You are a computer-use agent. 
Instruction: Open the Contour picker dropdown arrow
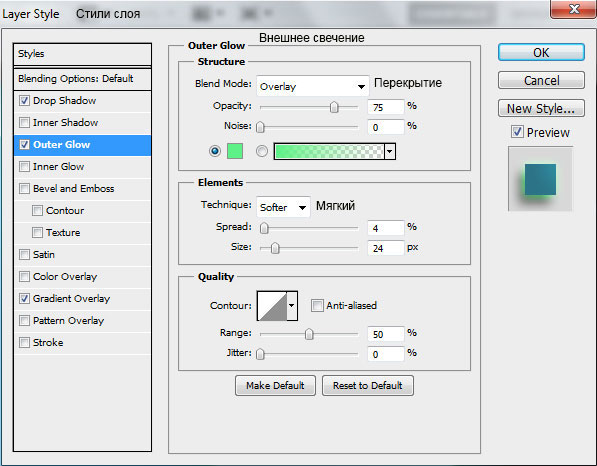[292, 306]
